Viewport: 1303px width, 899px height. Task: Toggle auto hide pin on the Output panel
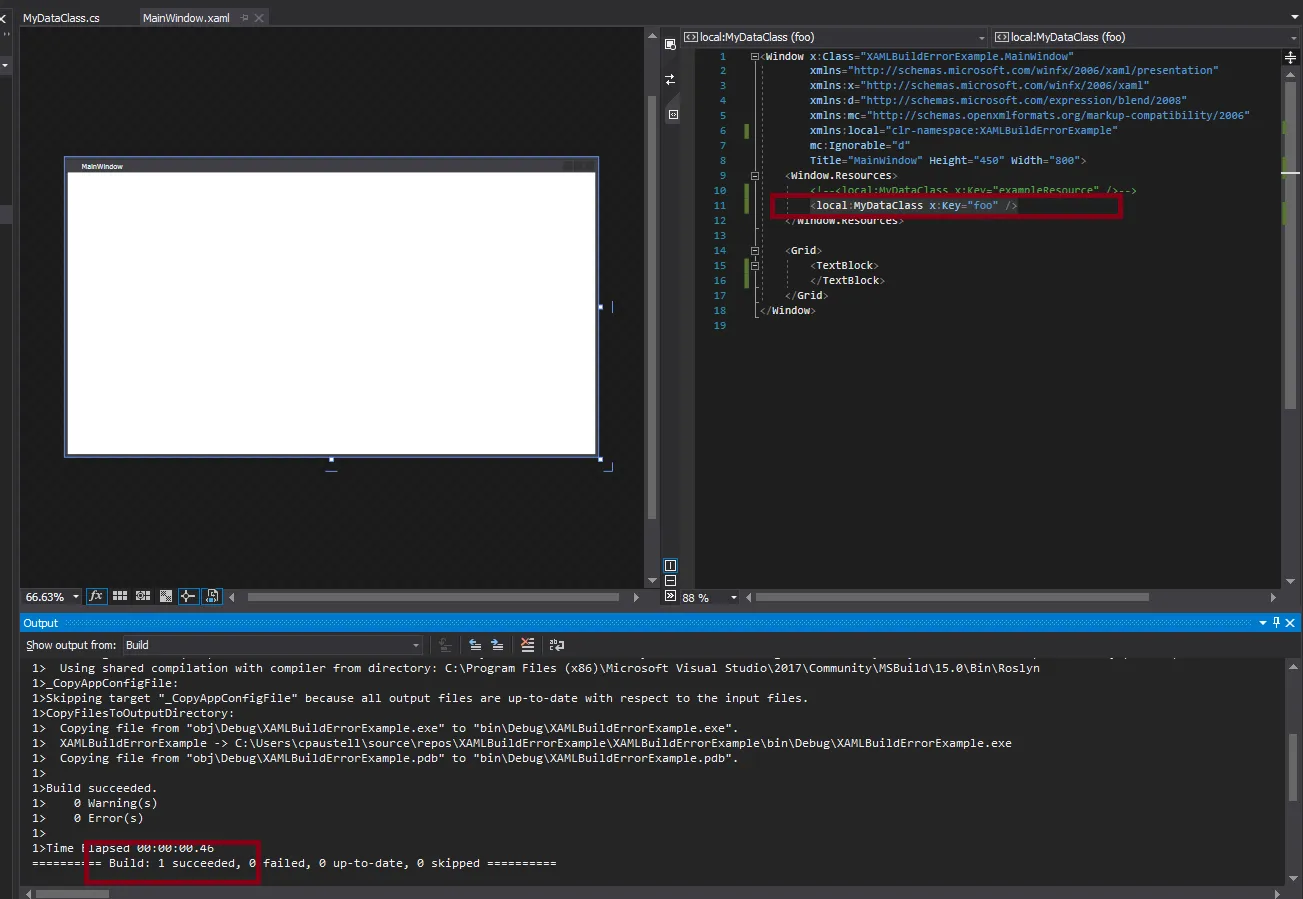1277,623
